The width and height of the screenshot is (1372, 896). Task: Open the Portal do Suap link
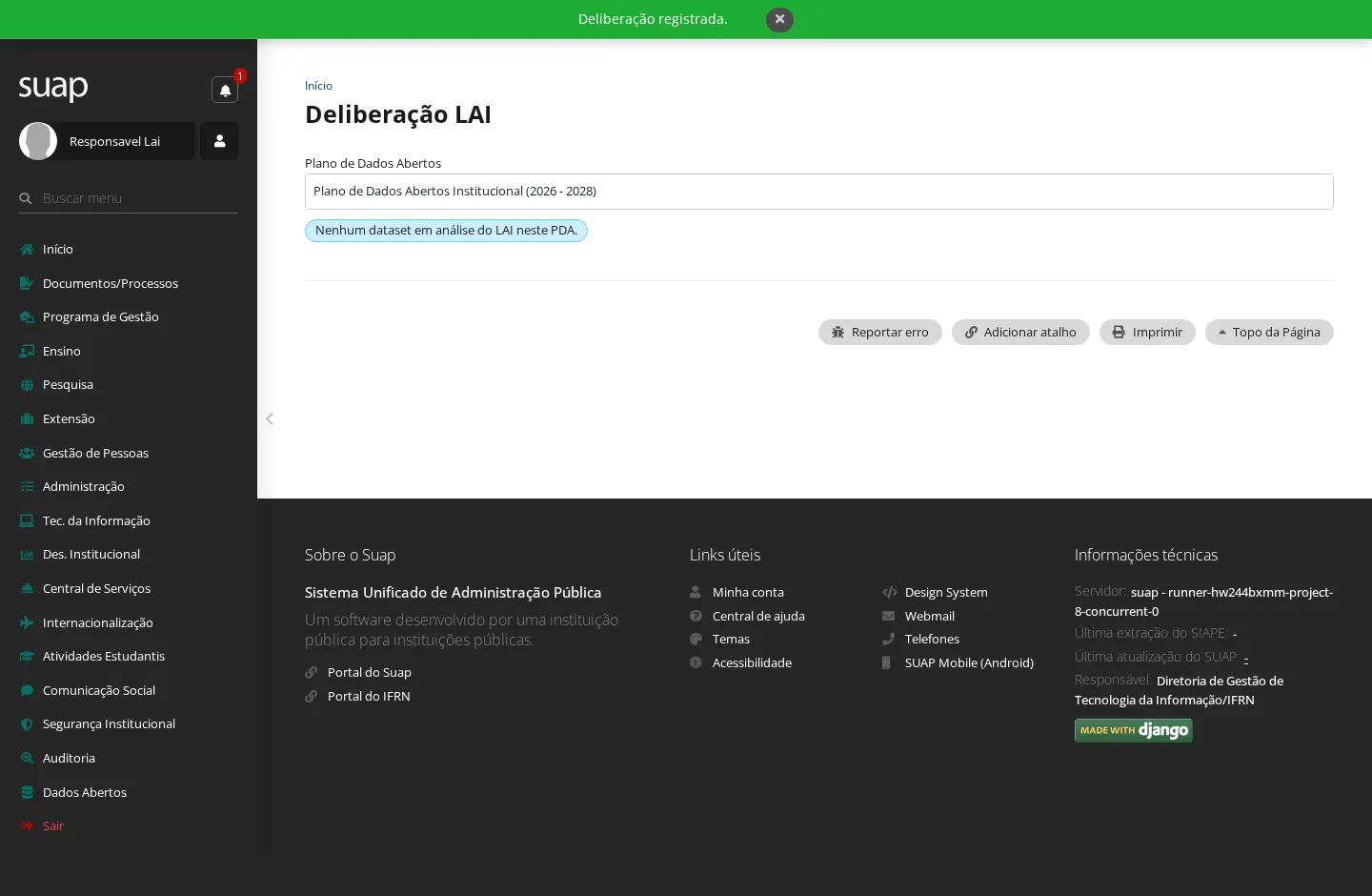(370, 672)
